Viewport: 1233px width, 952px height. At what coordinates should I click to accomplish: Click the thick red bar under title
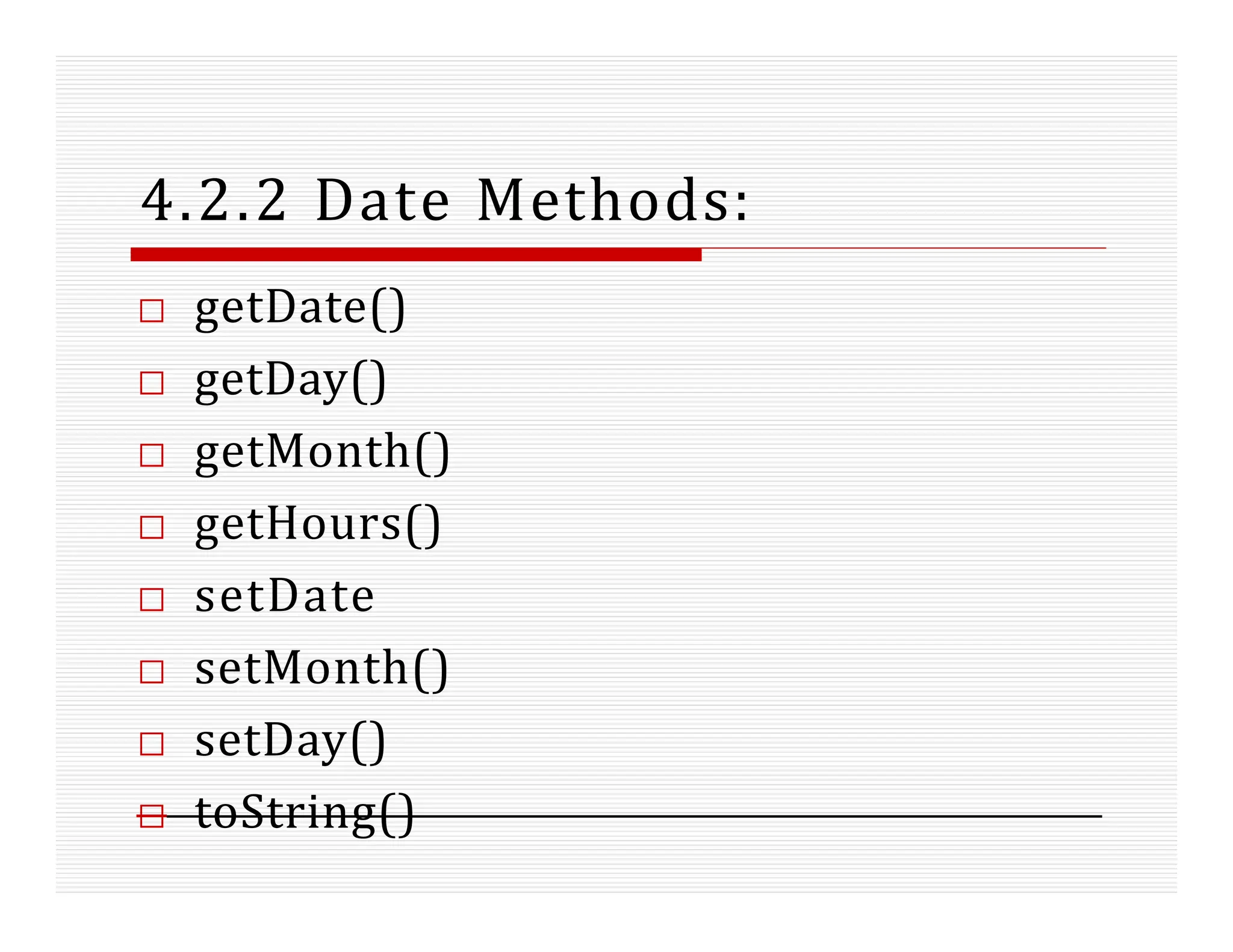(415, 255)
